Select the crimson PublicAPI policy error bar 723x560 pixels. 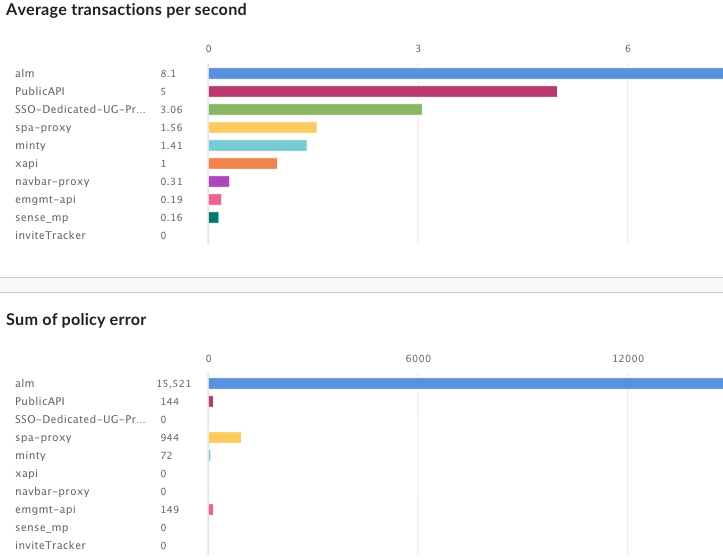coord(211,401)
